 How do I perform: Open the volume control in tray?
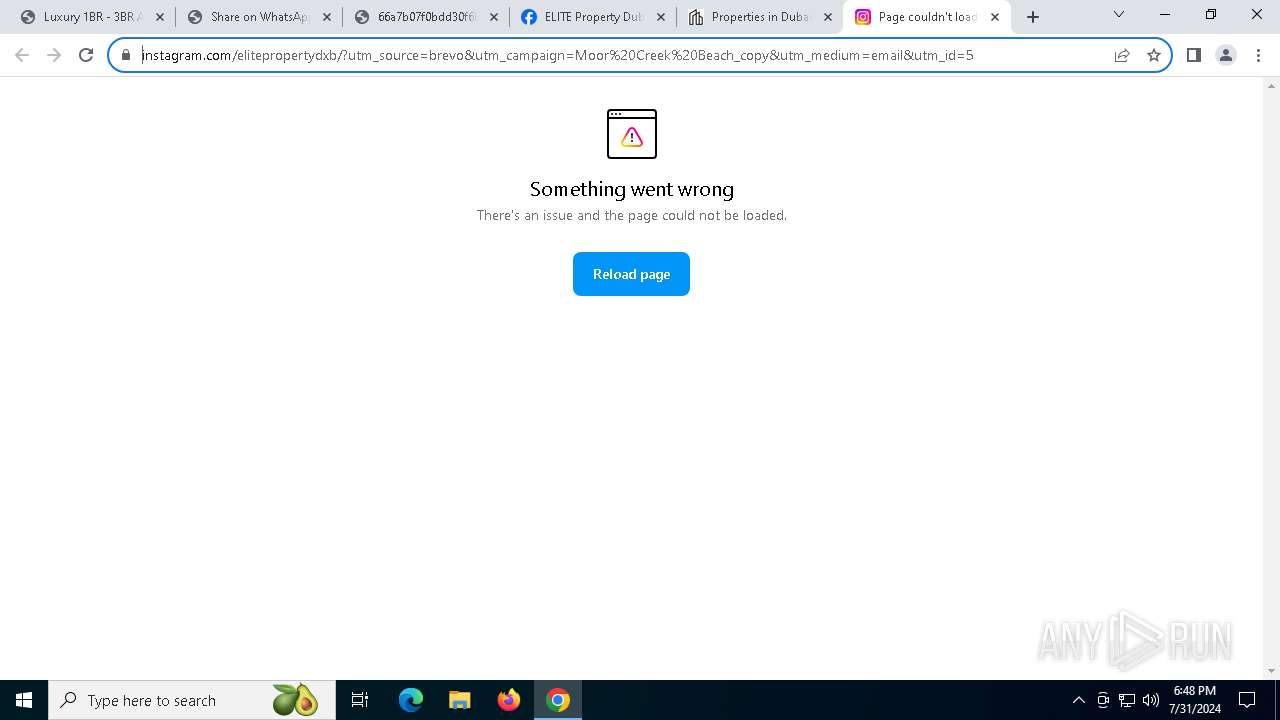coord(1151,700)
